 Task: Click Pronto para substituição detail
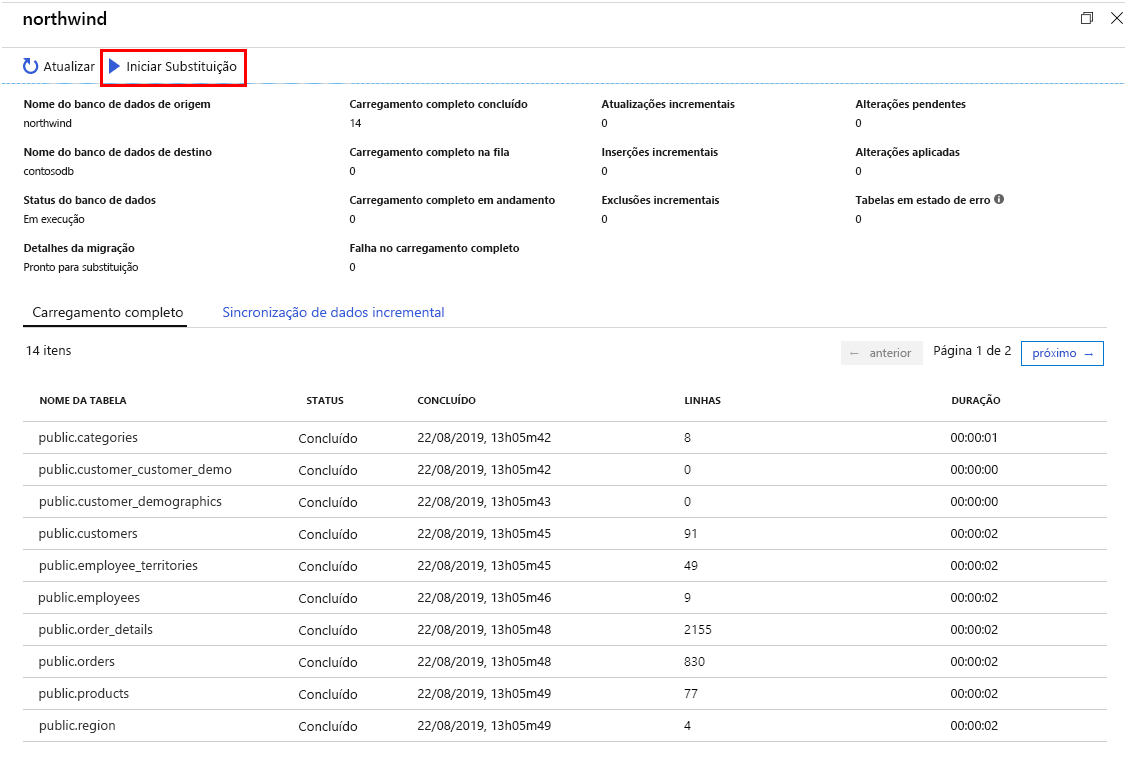click(80, 267)
